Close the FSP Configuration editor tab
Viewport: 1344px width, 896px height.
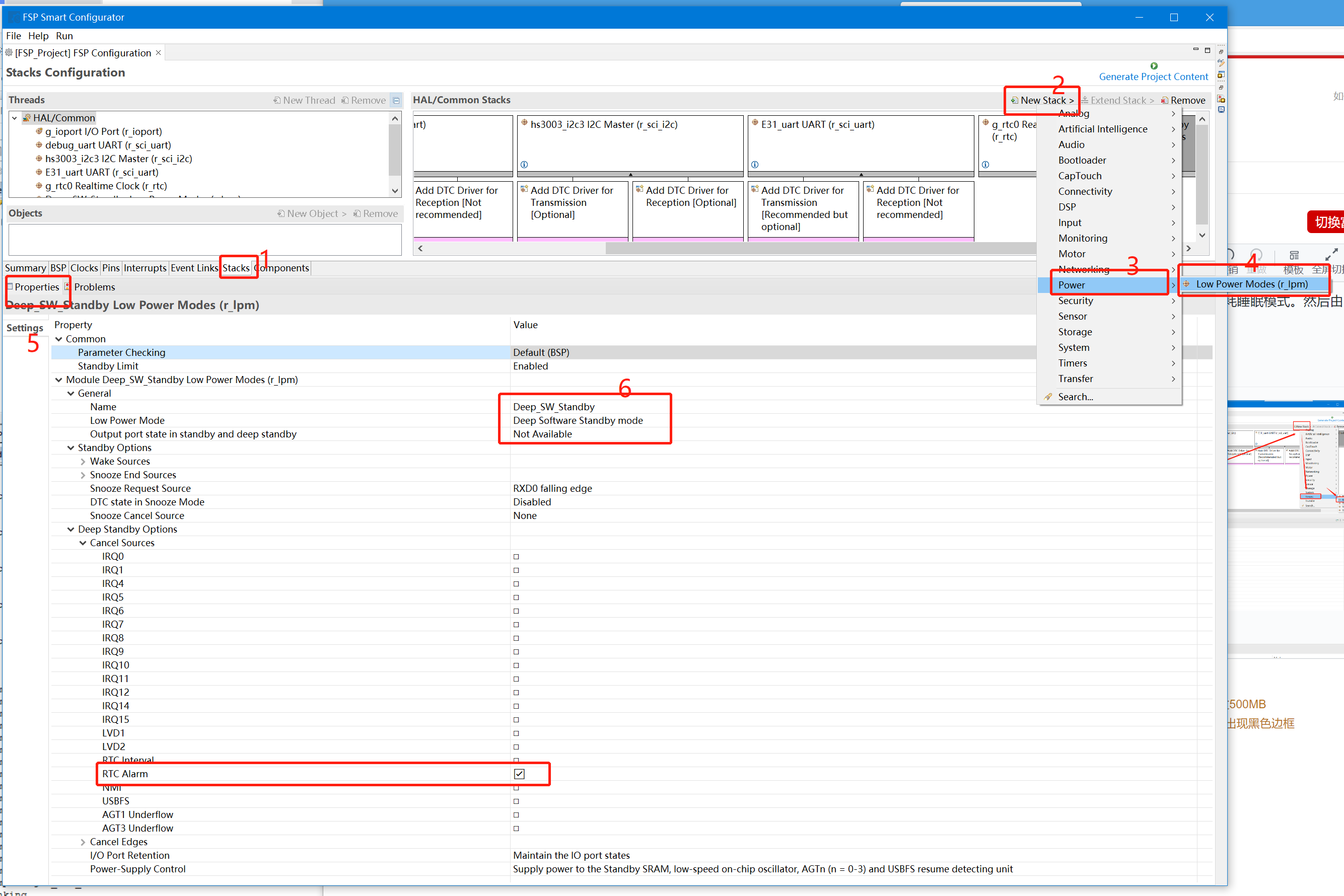158,52
